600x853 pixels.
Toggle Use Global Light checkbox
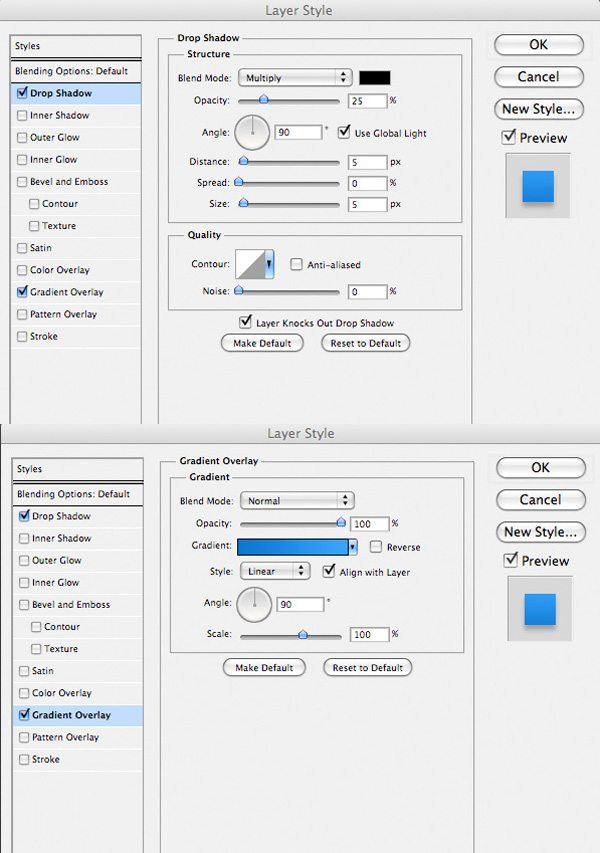344,132
